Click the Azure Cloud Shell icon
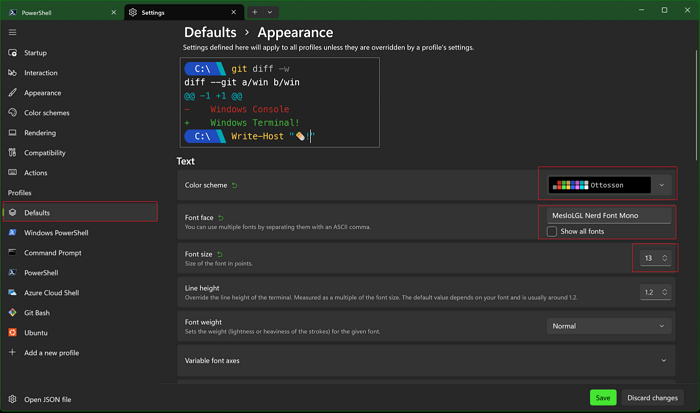The width and height of the screenshot is (700, 413). (12, 292)
